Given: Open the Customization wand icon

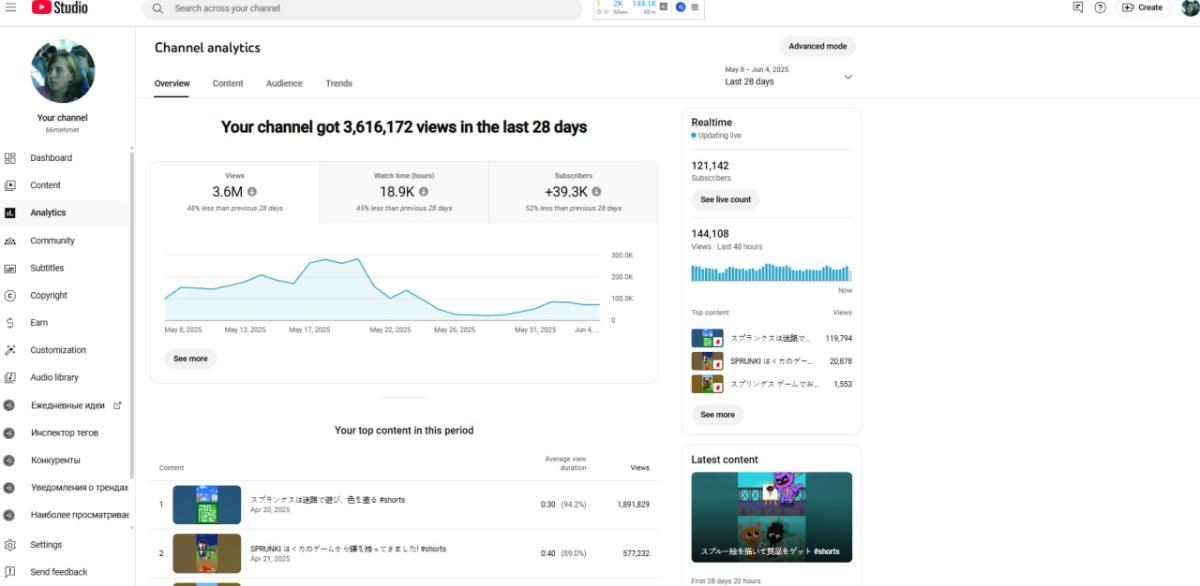Looking at the screenshot, I should coord(10,350).
